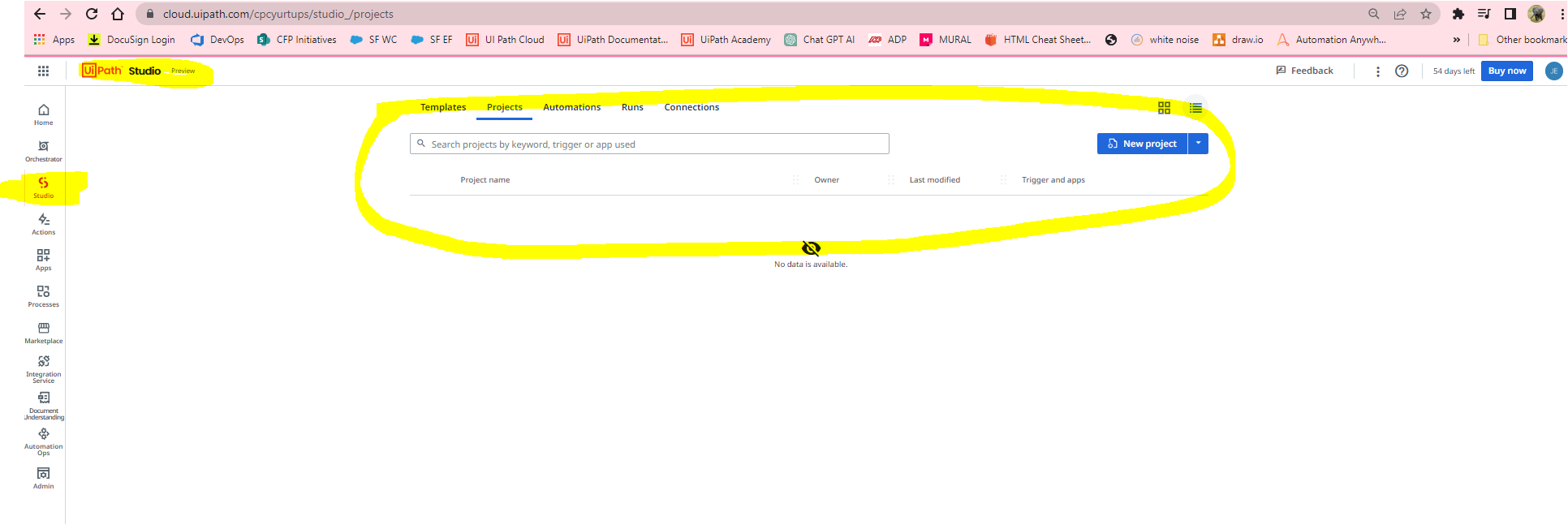Image resolution: width=1568 pixels, height=525 pixels.
Task: Open the draw.io bookmark
Action: [x=1238, y=40]
